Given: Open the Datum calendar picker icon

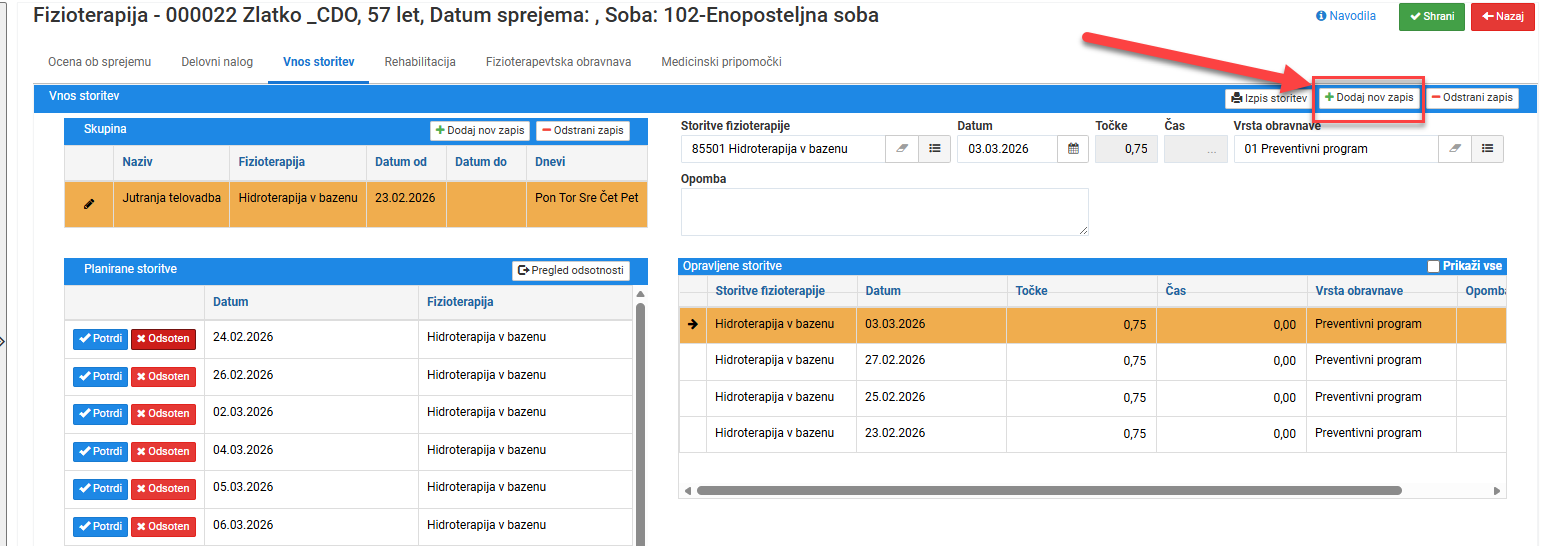Looking at the screenshot, I should pyautogui.click(x=1073, y=148).
